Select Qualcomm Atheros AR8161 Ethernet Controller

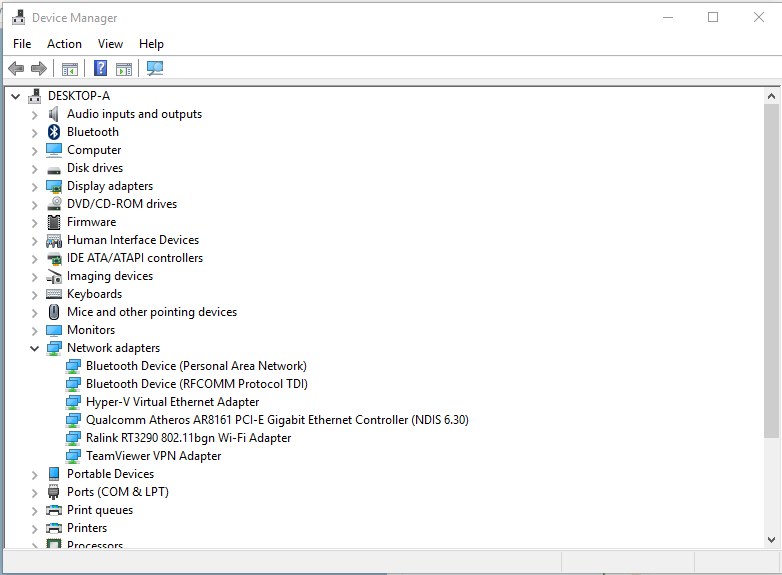click(x=277, y=420)
